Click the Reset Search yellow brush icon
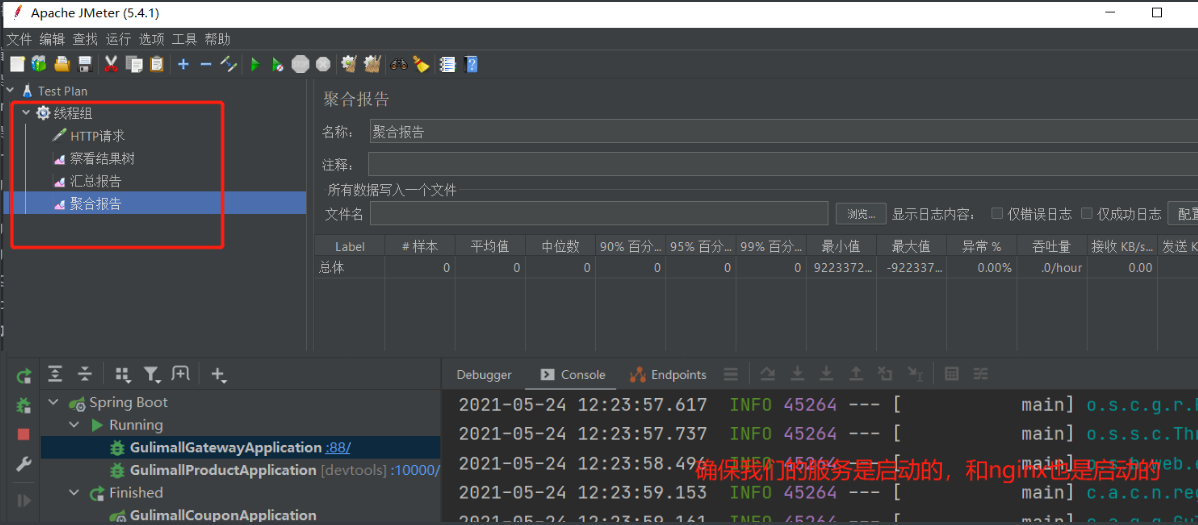The width and height of the screenshot is (1198, 525). coord(421,64)
